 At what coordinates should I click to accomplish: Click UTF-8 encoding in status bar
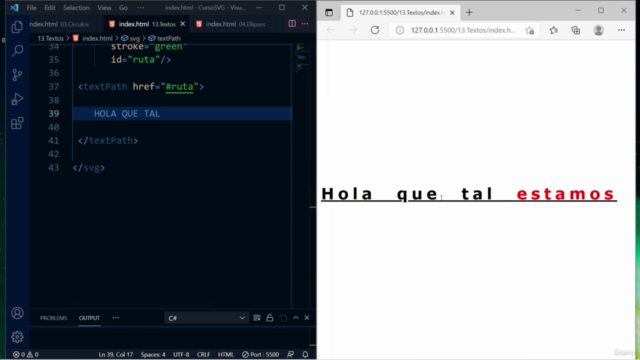(181, 354)
